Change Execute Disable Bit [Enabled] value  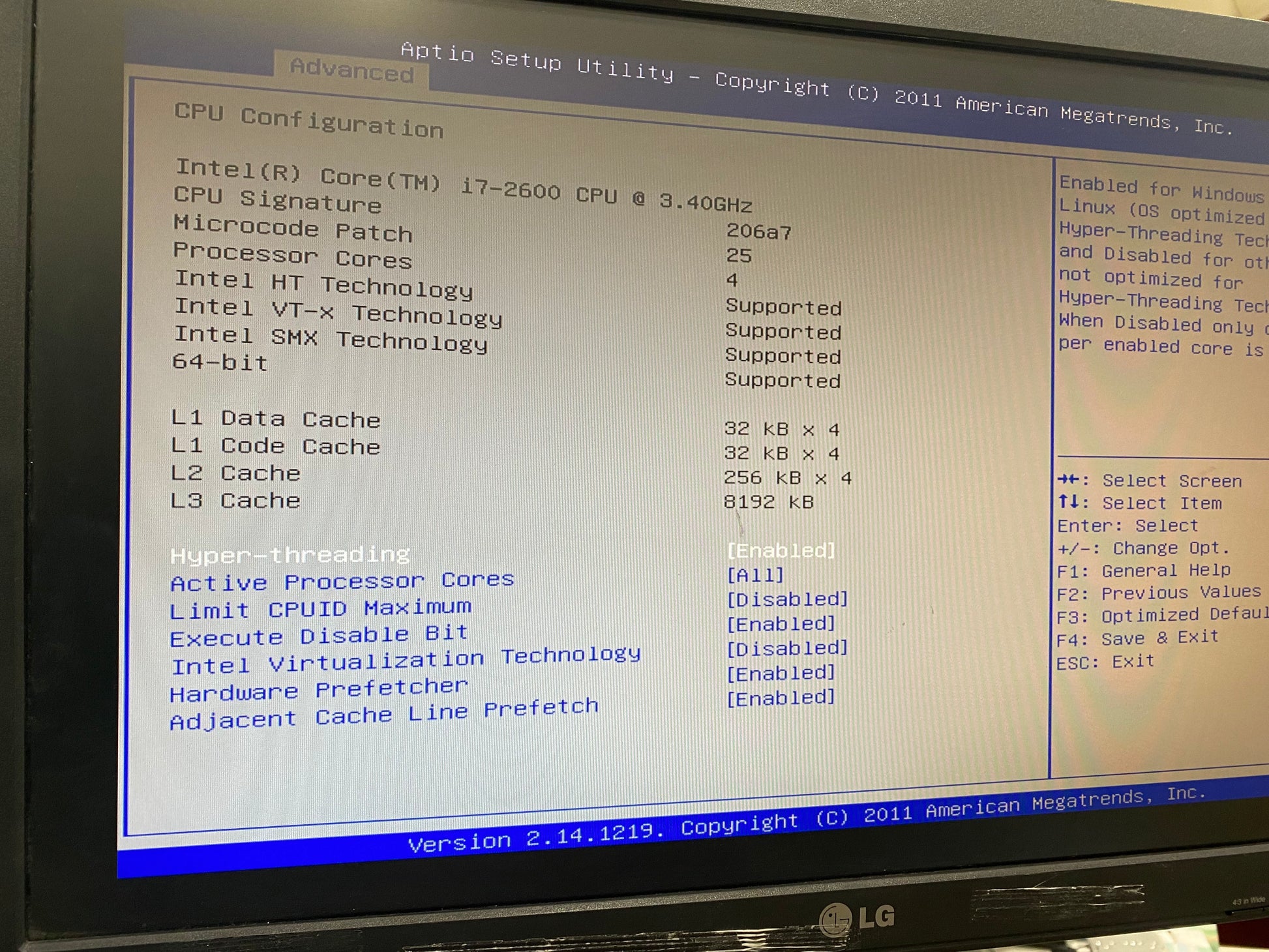coord(781,624)
